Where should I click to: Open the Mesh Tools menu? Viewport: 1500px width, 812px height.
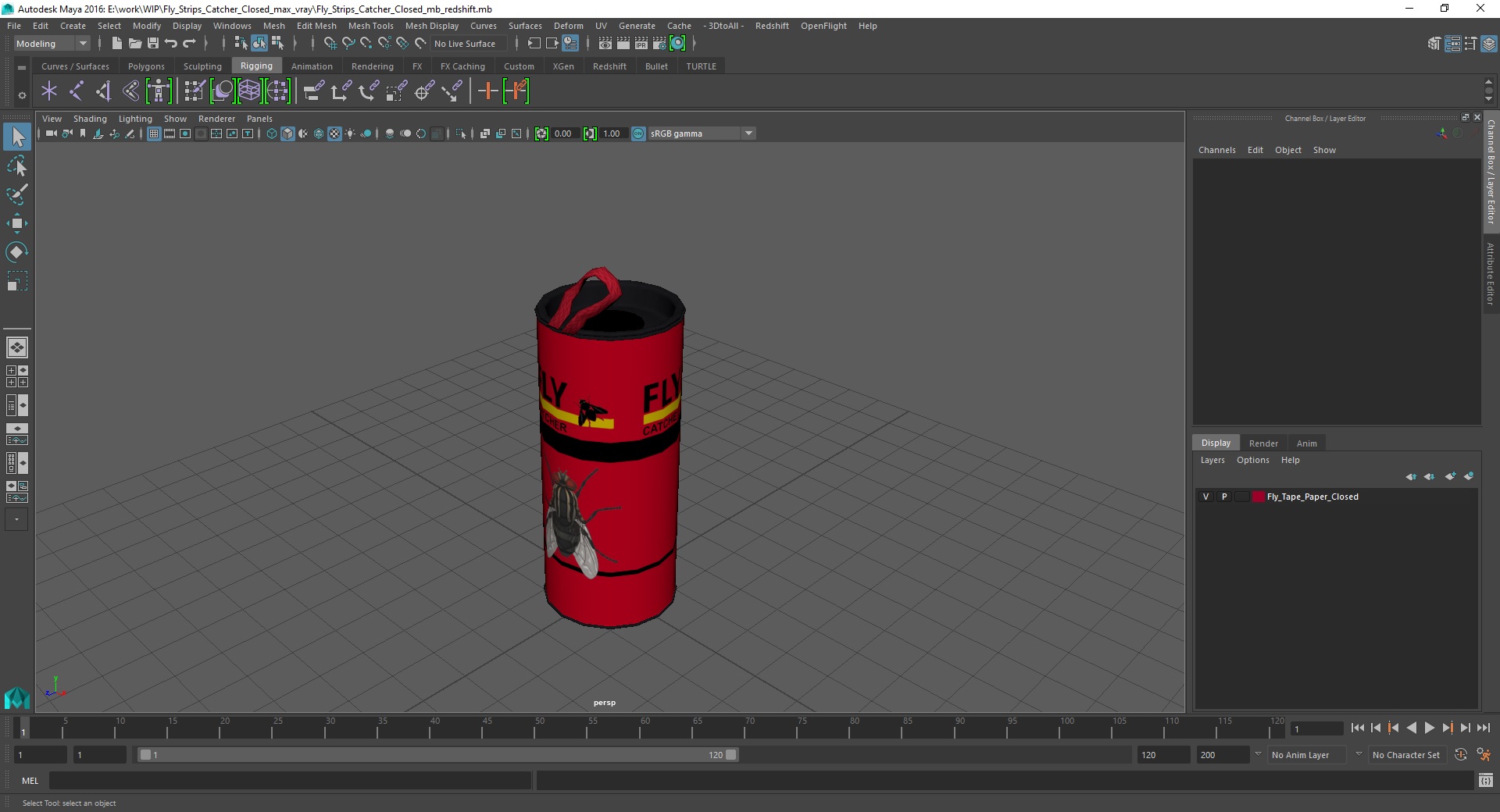pos(370,26)
